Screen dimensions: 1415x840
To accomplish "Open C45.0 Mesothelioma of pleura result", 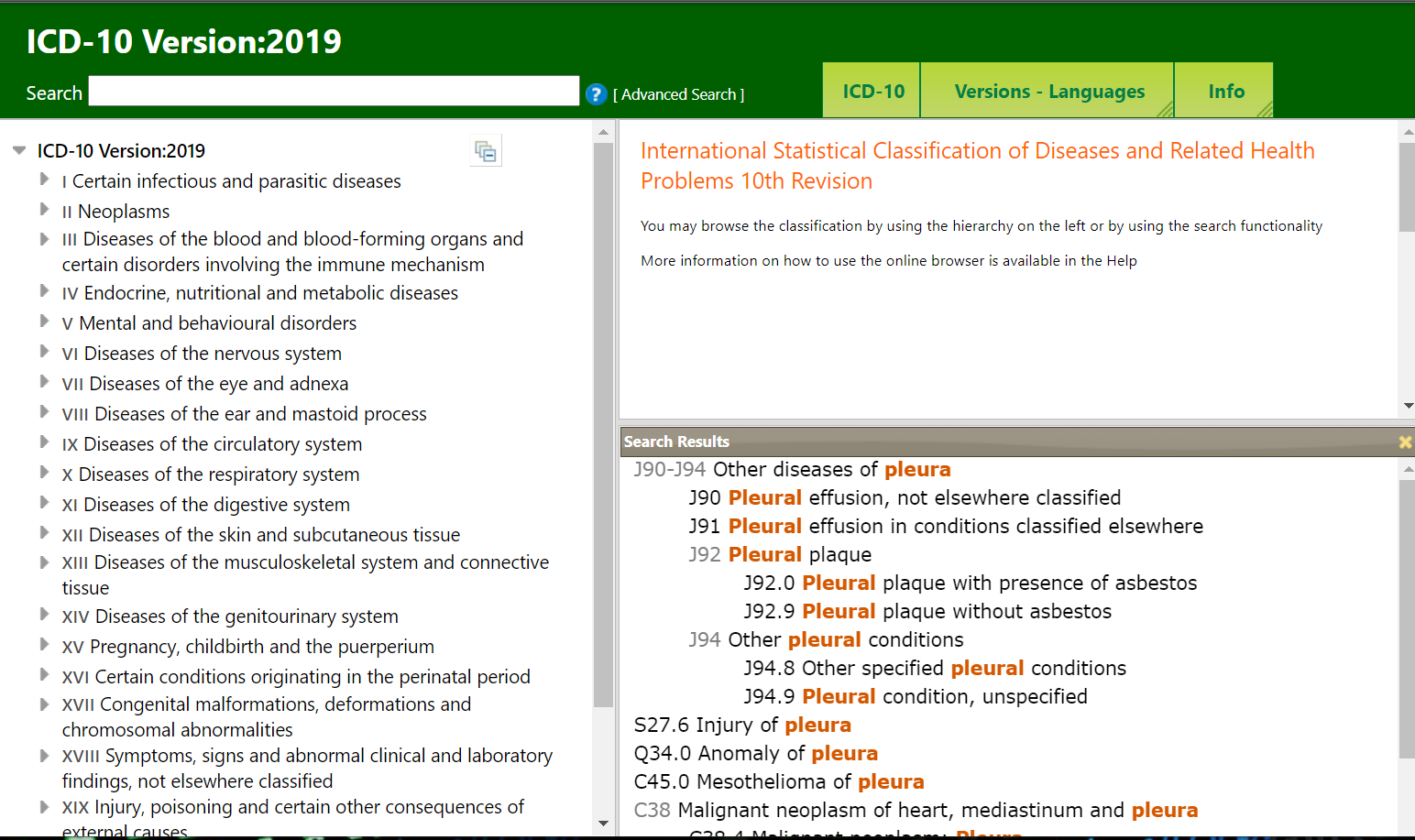I will [x=779, y=781].
